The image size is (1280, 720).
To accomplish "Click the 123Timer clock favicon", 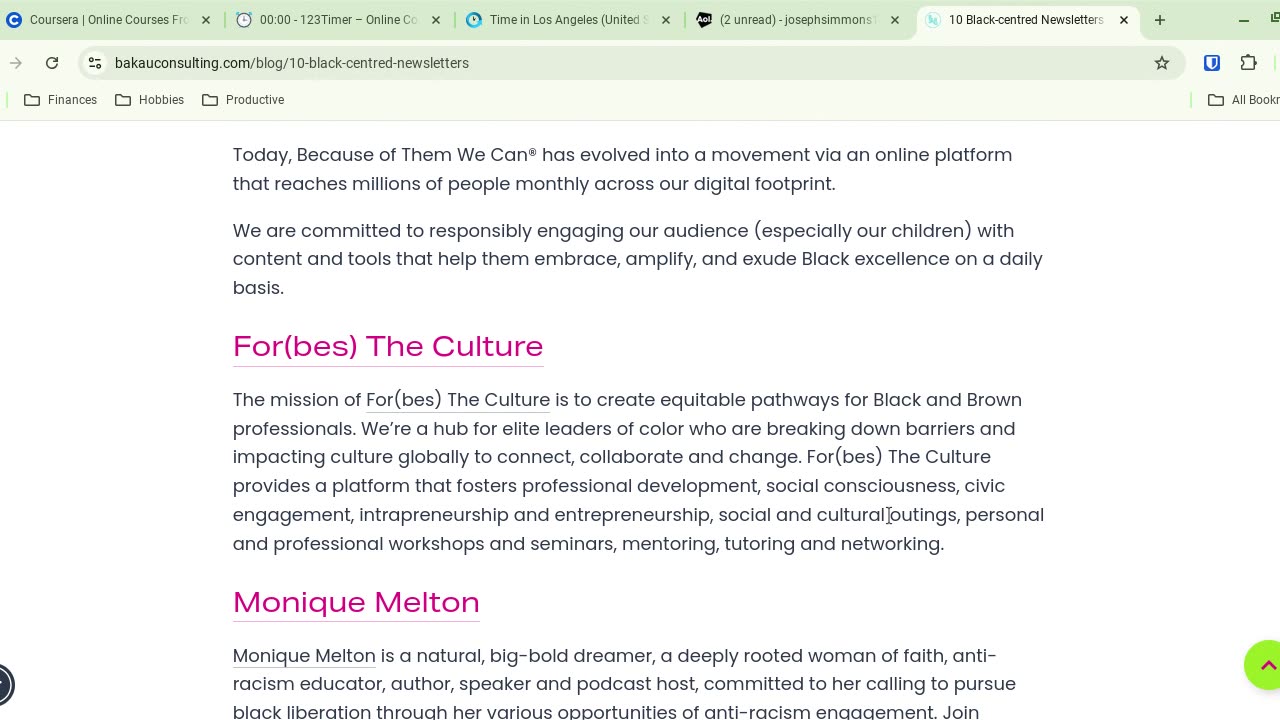I will [x=244, y=20].
